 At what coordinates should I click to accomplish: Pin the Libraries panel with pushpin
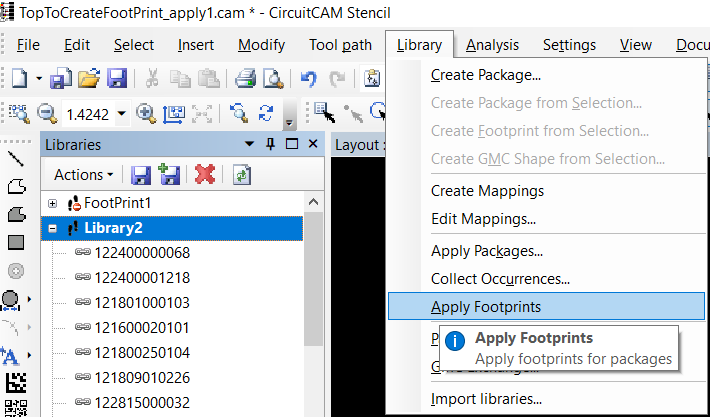tap(270, 145)
